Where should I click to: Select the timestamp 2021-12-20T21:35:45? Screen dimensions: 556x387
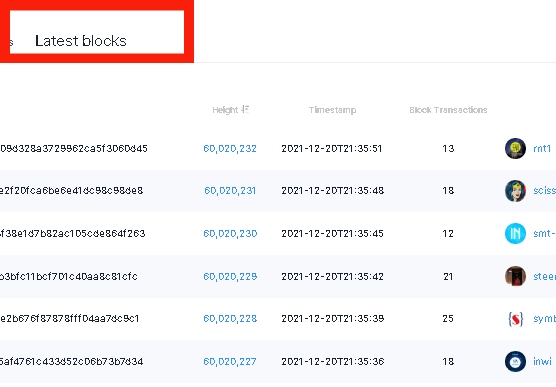(x=332, y=233)
